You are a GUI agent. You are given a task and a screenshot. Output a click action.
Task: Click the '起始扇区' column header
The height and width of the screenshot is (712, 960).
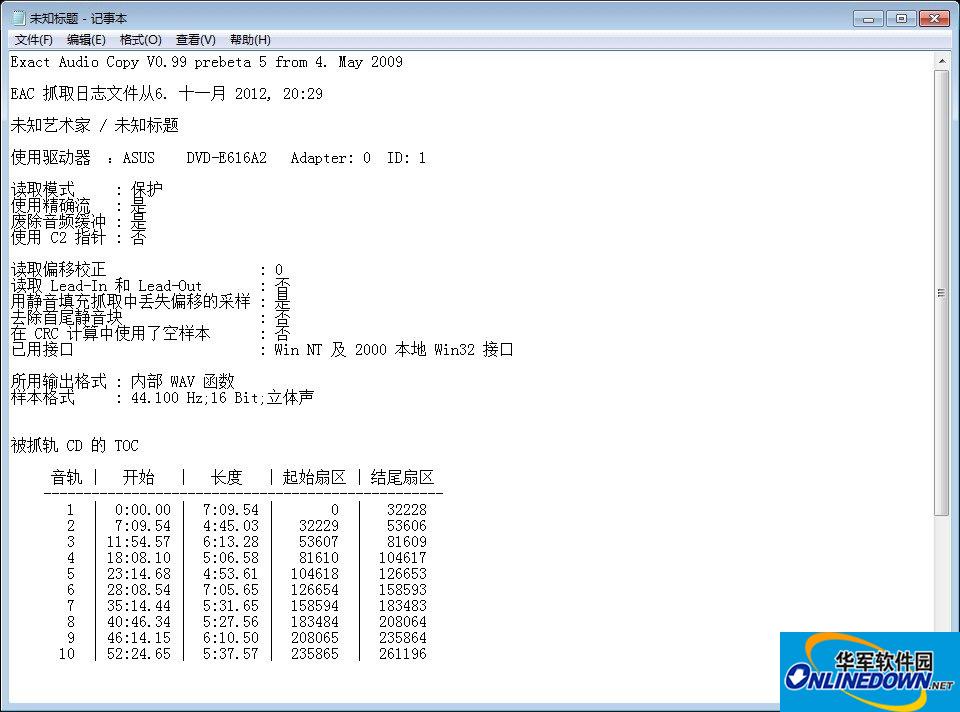(x=314, y=477)
